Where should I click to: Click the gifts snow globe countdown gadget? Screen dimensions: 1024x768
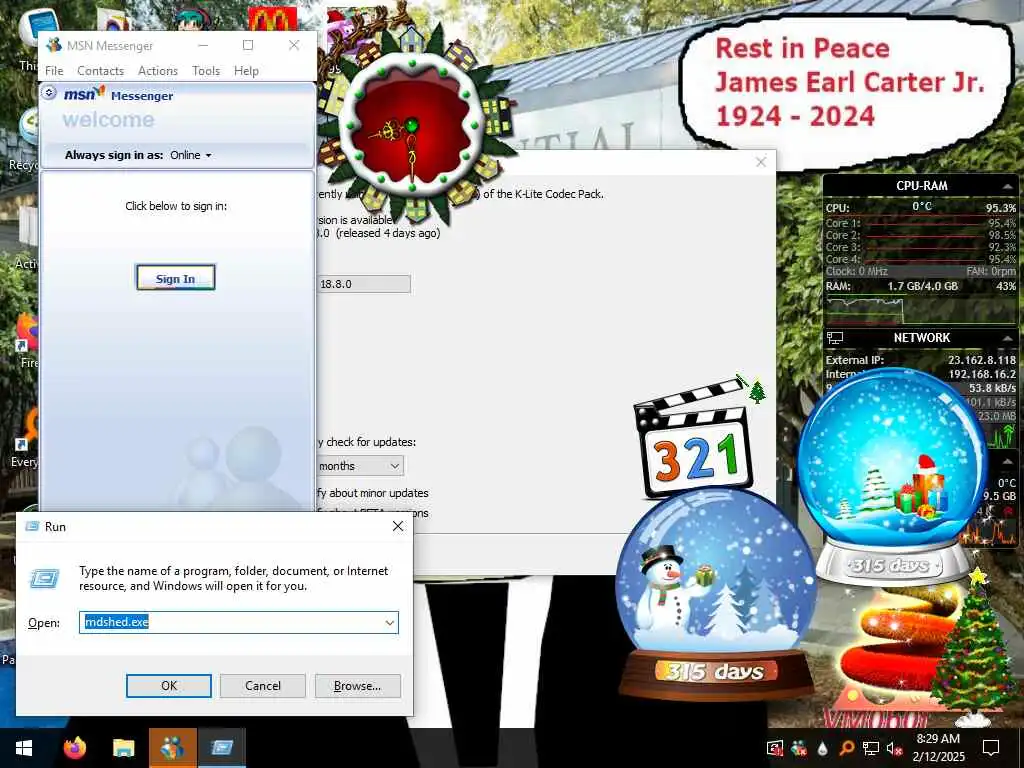pyautogui.click(x=892, y=477)
